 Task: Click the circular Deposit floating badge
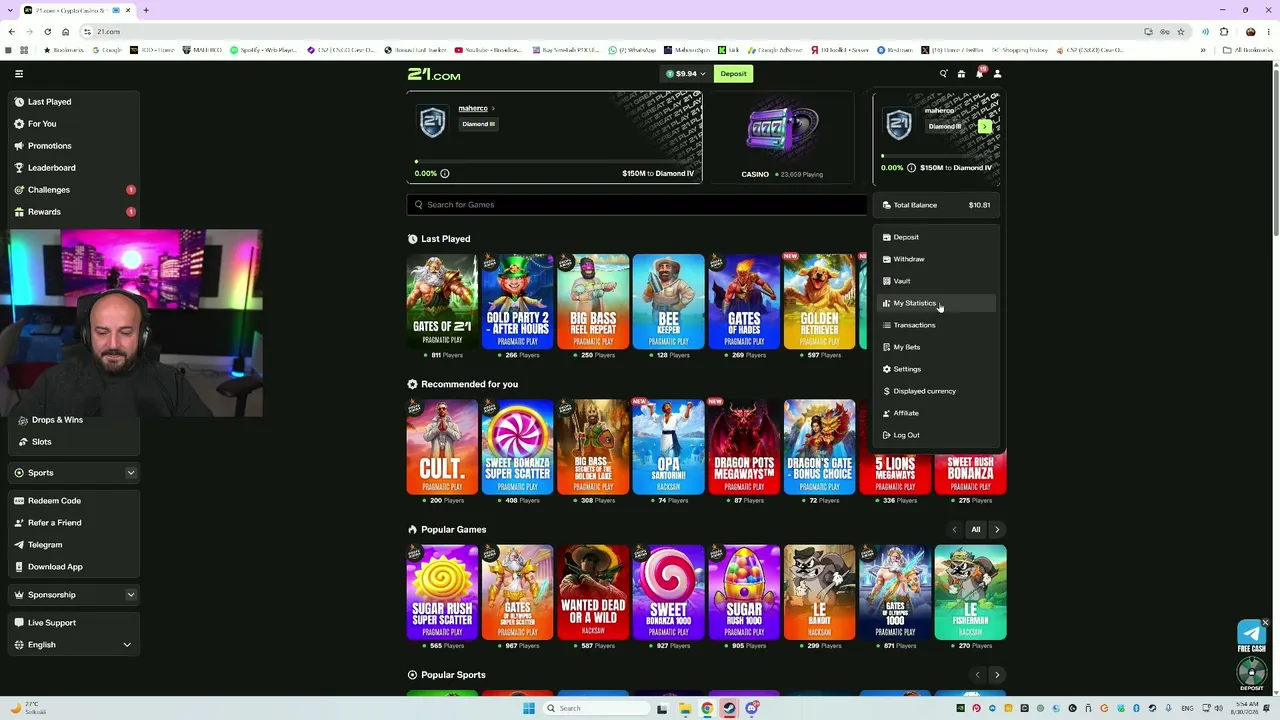click(x=1251, y=674)
